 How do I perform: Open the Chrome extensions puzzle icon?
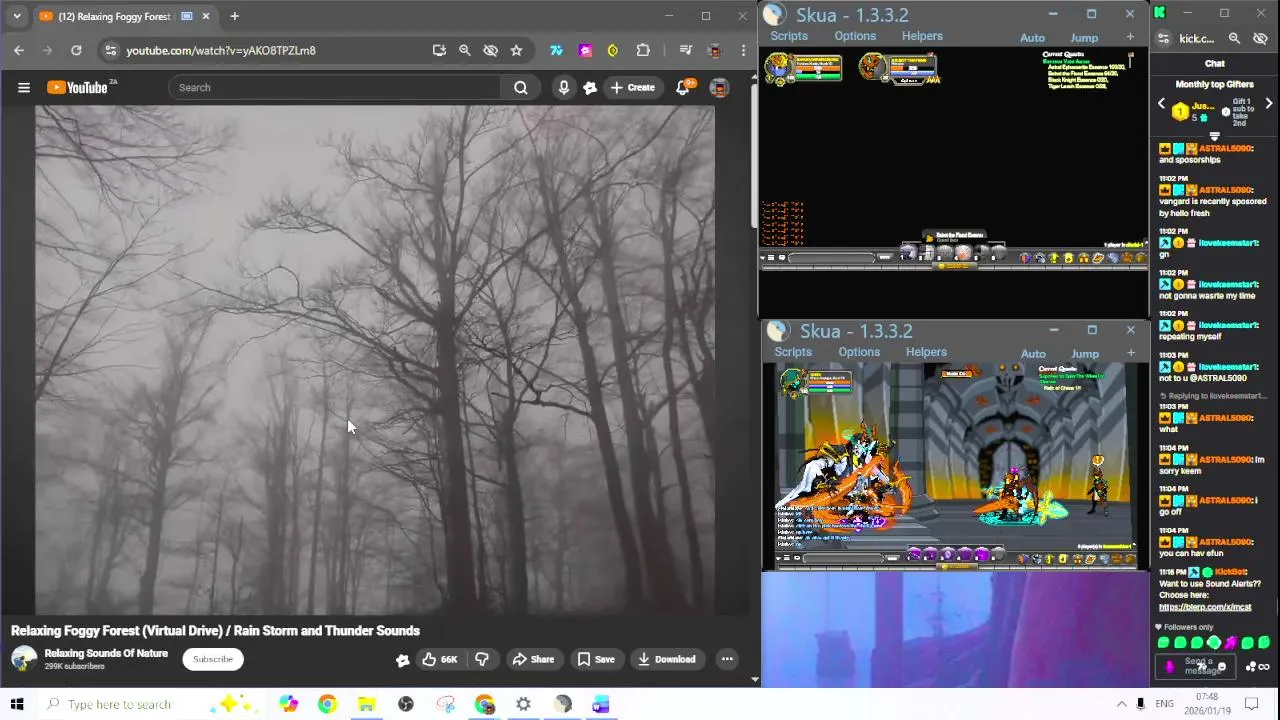[x=643, y=50]
